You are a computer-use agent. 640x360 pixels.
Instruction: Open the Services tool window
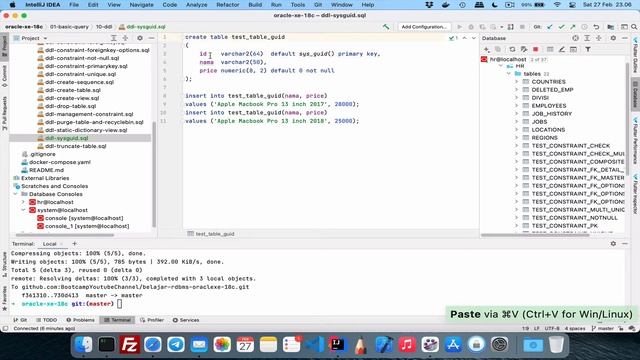pyautogui.click(x=186, y=320)
